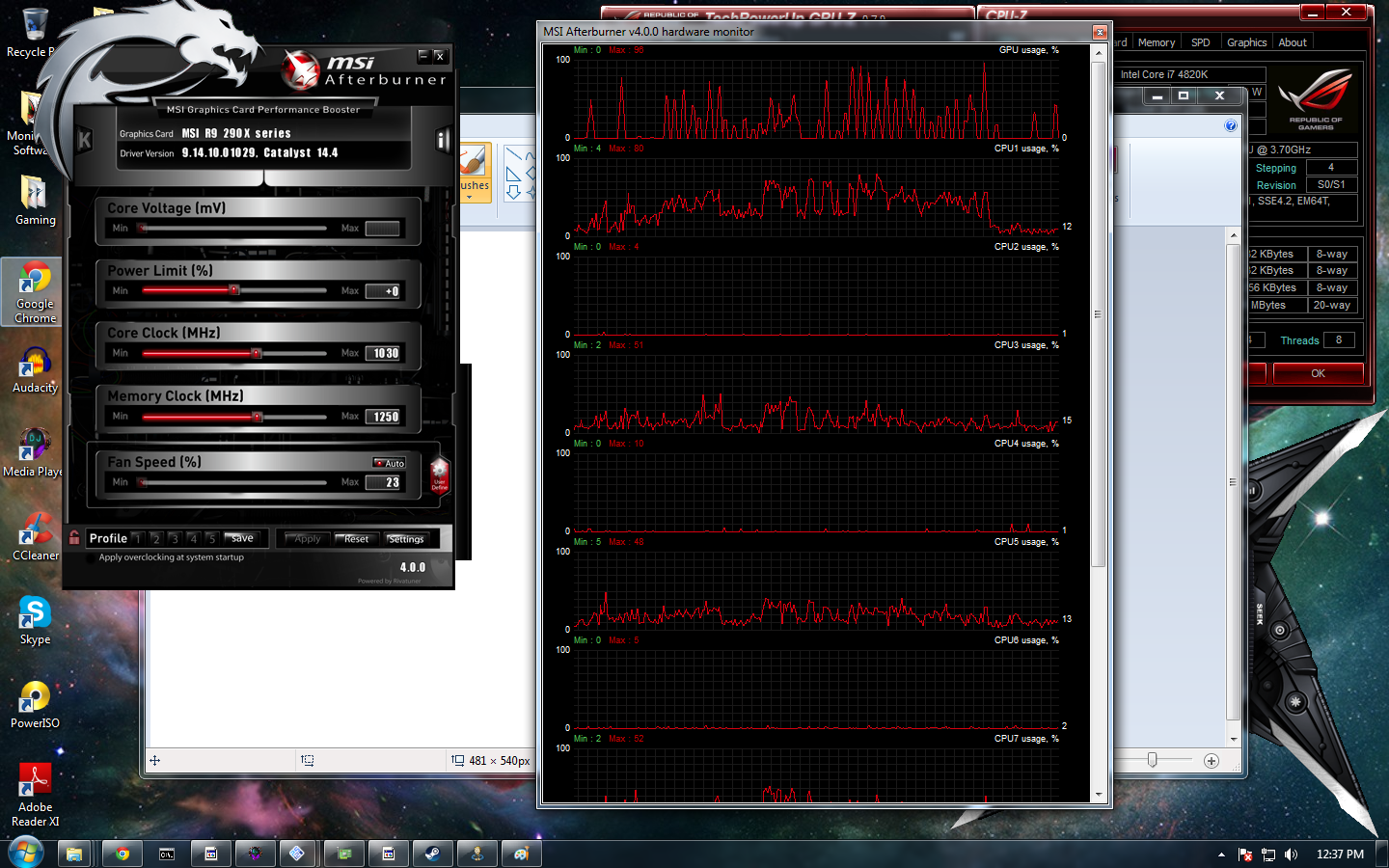Toggle Fan Speed Auto mode

pos(390,463)
